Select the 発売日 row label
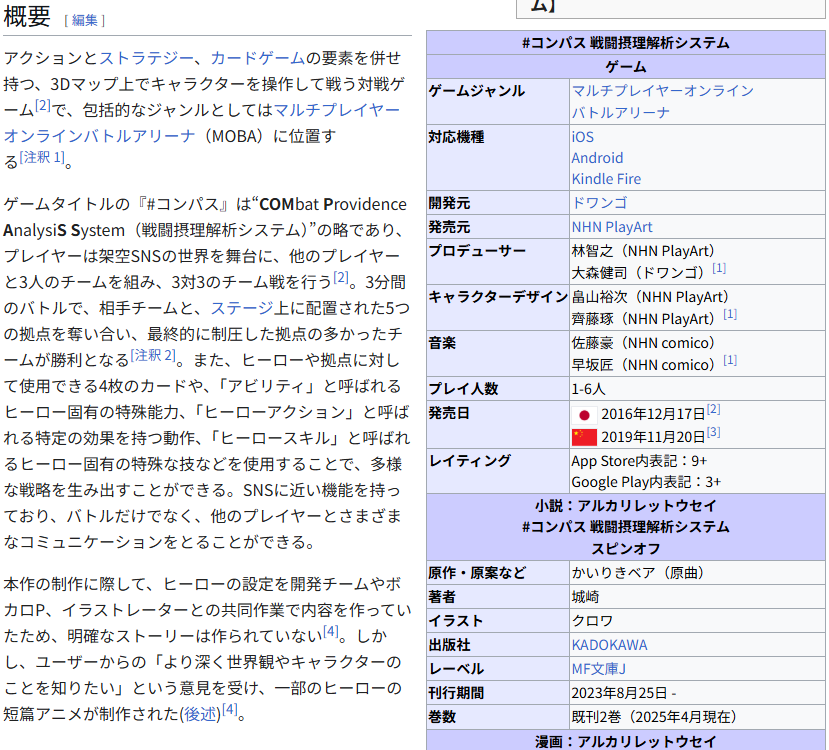Image resolution: width=829 pixels, height=750 pixels. (449, 413)
